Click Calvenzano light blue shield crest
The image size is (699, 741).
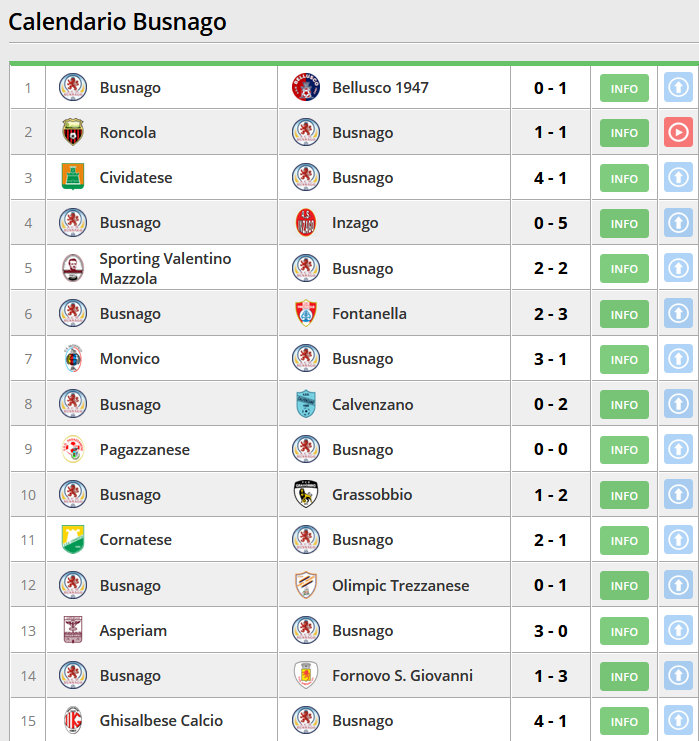pyautogui.click(x=306, y=404)
